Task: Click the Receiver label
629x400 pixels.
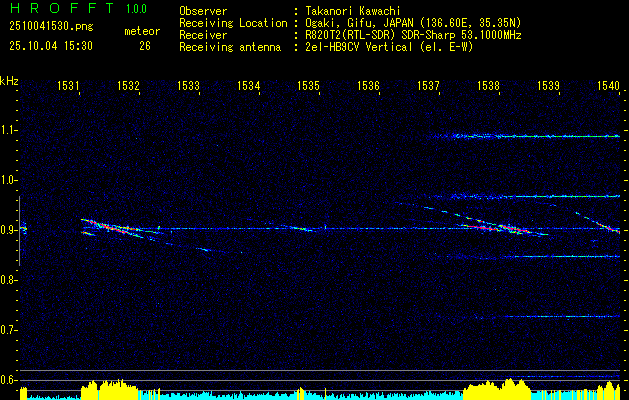Action: coord(203,35)
